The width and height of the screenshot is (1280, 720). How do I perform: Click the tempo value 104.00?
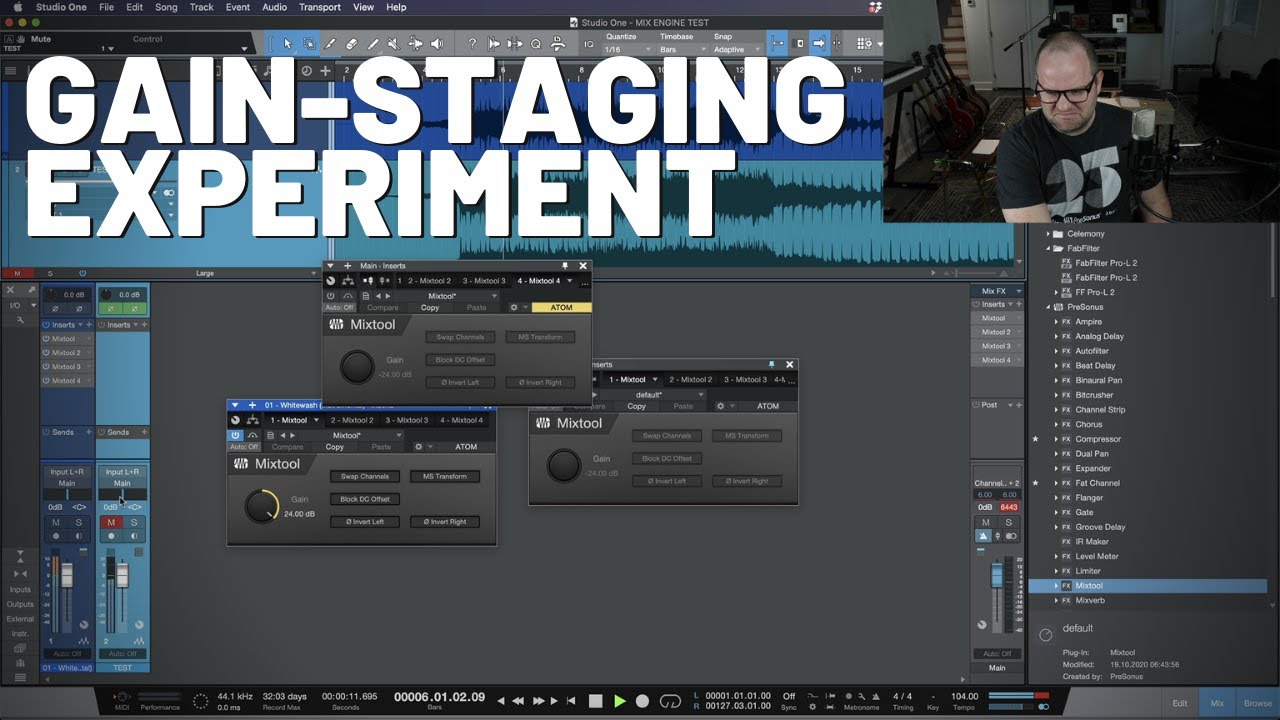[965, 696]
